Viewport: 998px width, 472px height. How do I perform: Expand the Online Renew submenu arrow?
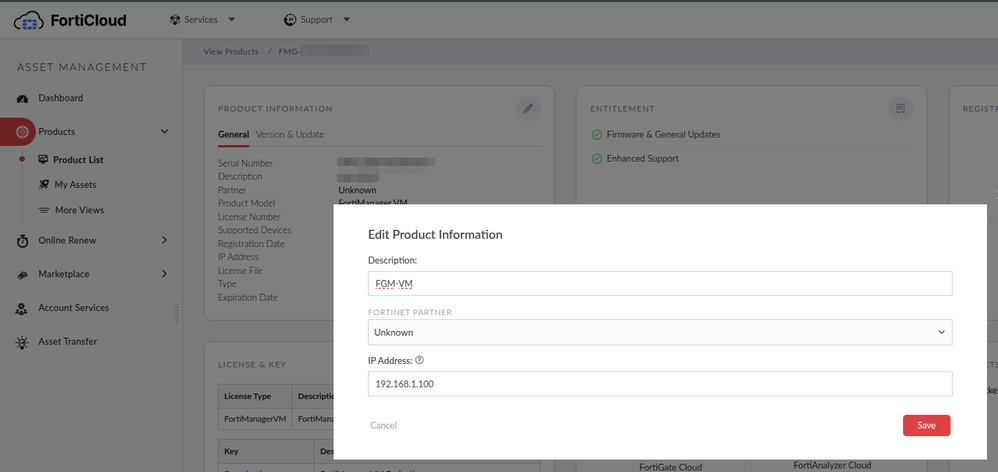[164, 241]
